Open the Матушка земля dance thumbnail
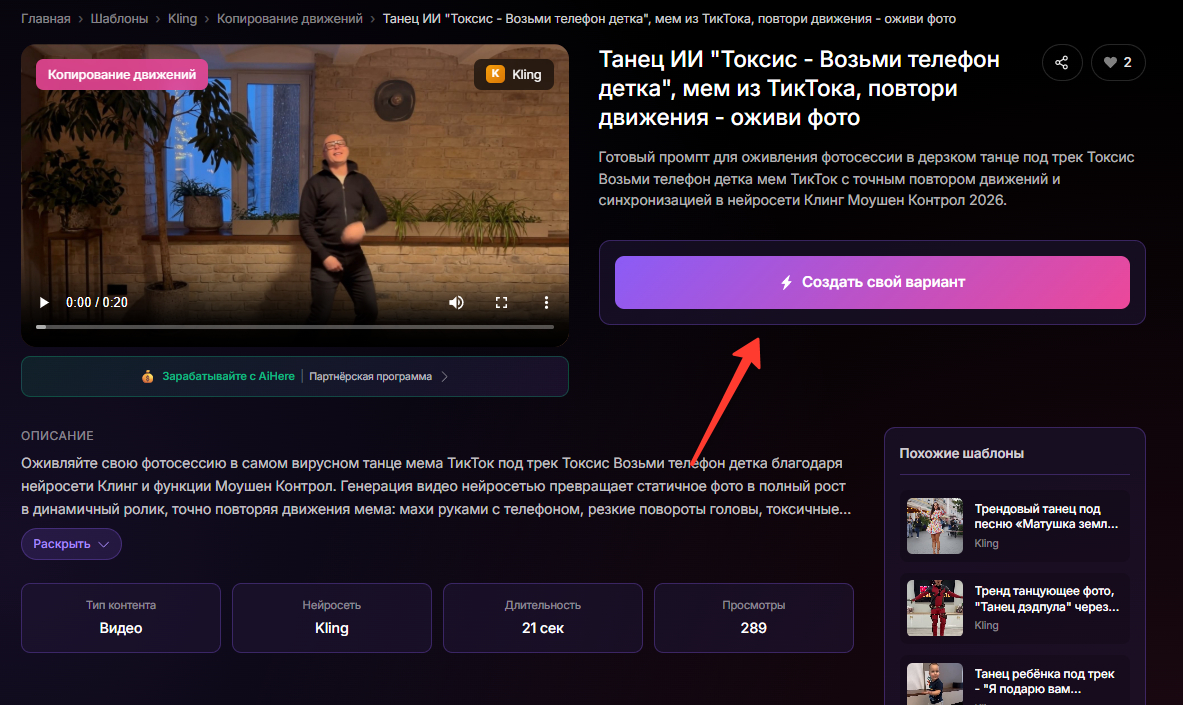1183x705 pixels. point(934,526)
